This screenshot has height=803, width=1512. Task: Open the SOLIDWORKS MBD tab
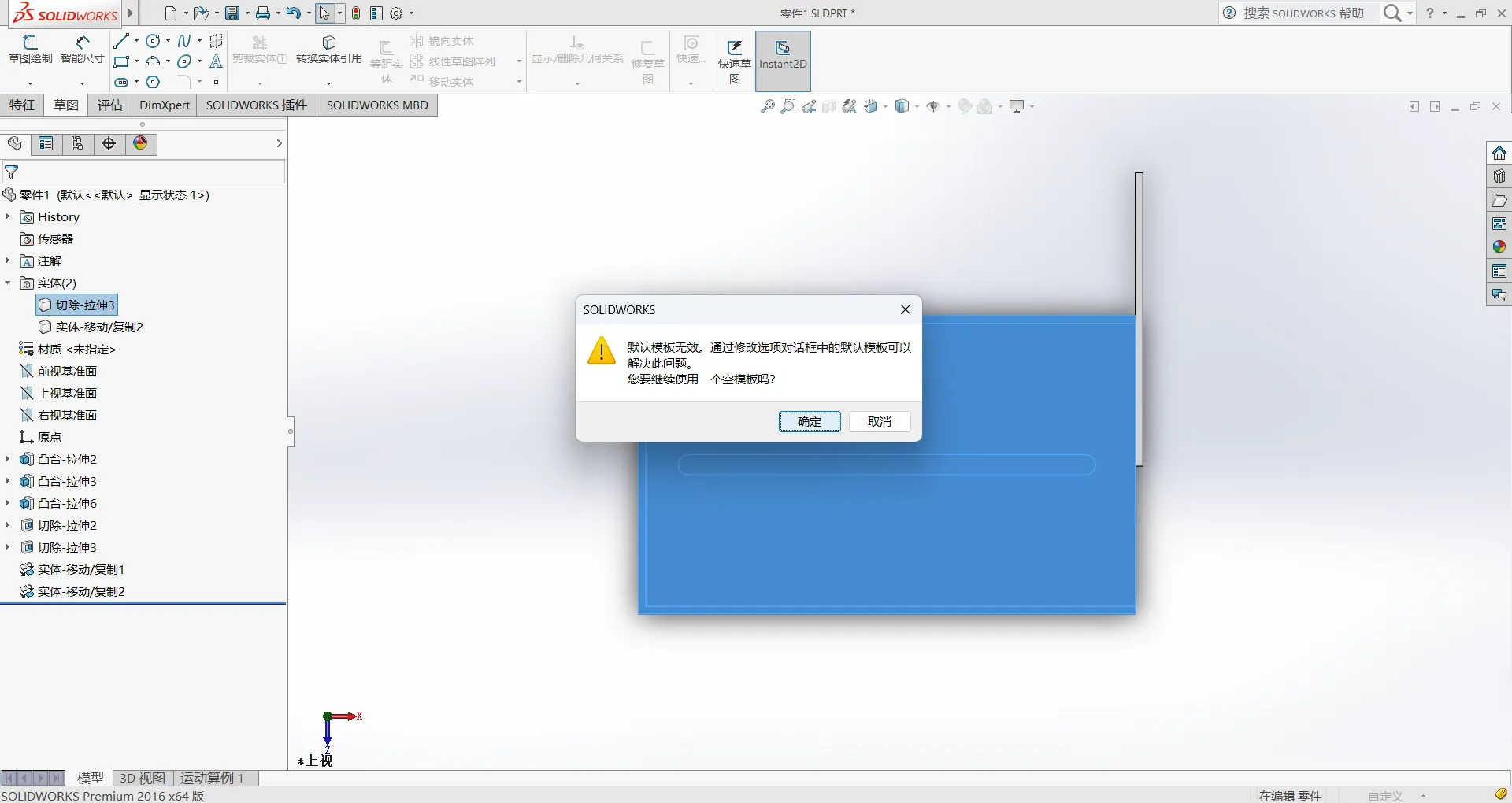pyautogui.click(x=377, y=105)
